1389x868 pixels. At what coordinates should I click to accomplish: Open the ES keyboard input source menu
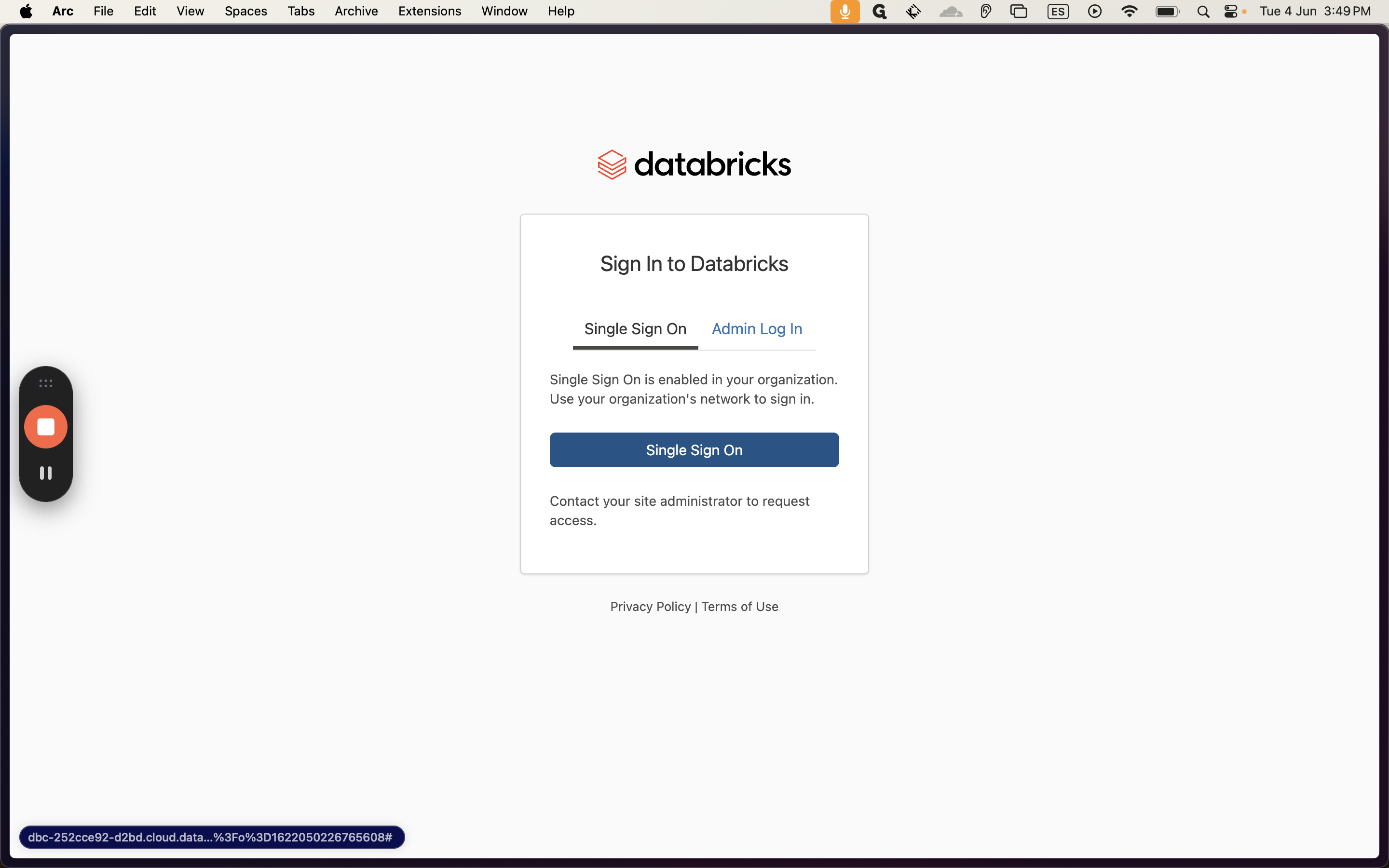pos(1057,11)
